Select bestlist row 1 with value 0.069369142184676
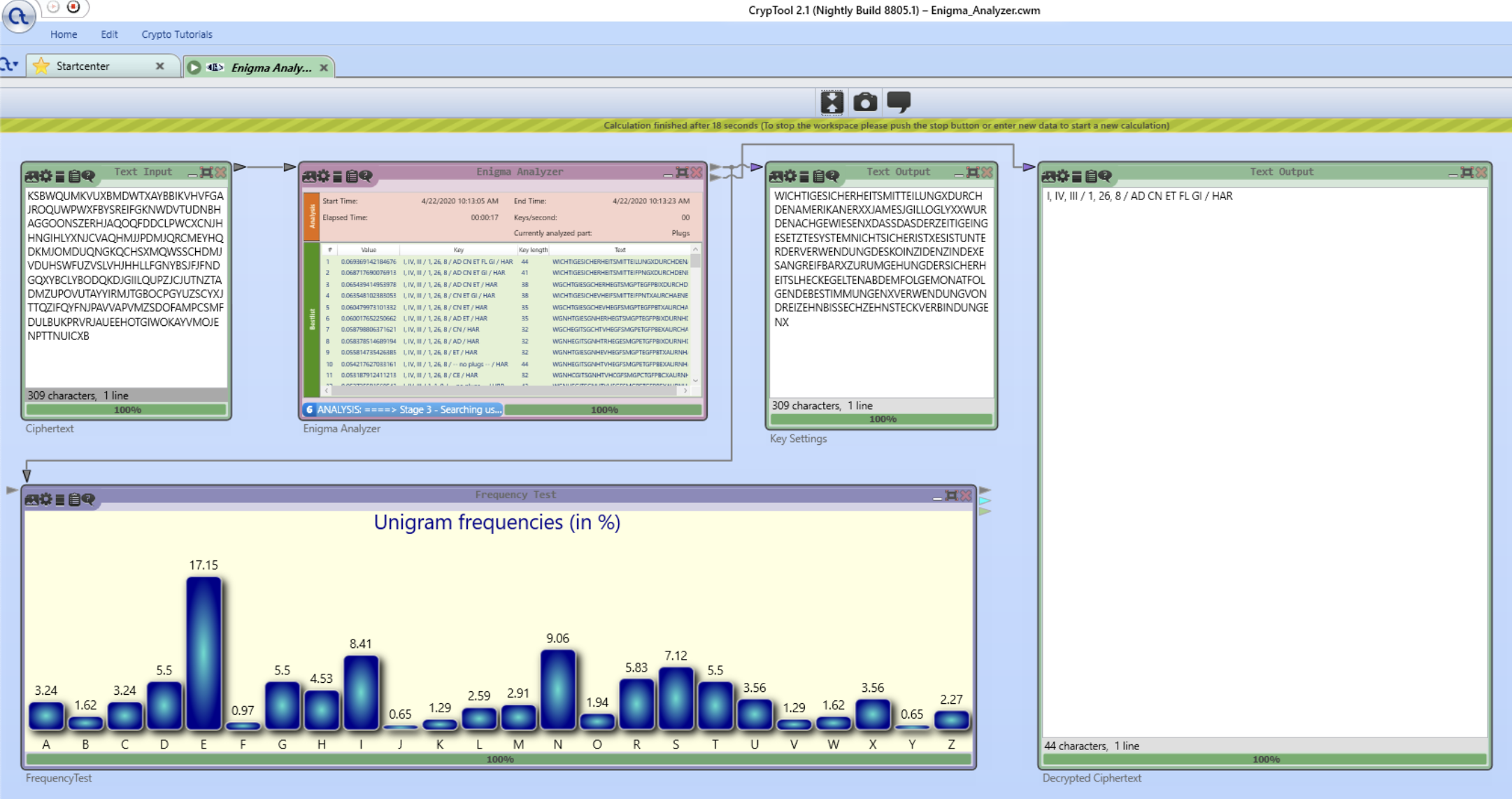 click(506, 262)
